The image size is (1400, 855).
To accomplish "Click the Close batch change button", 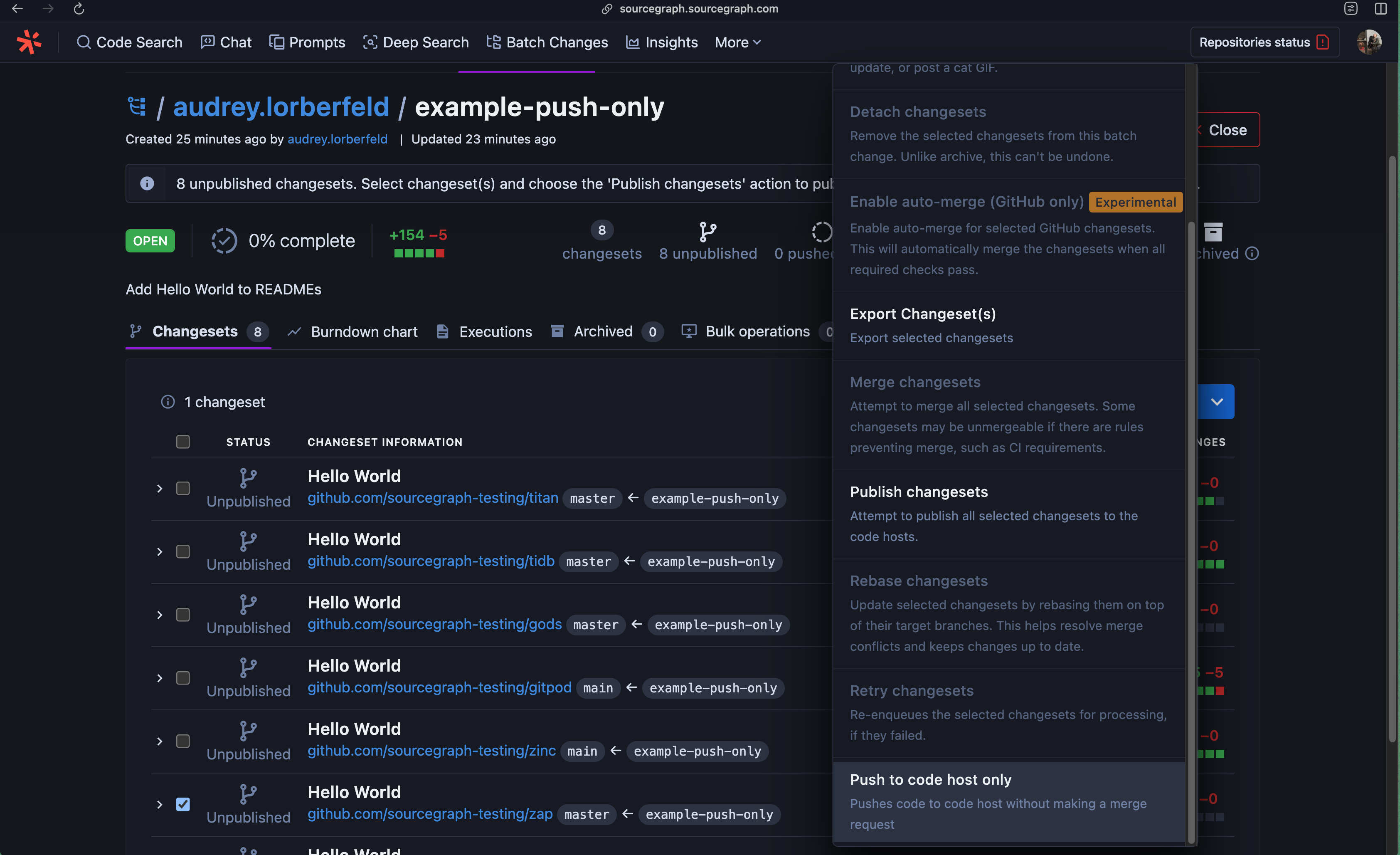I will [x=1227, y=130].
